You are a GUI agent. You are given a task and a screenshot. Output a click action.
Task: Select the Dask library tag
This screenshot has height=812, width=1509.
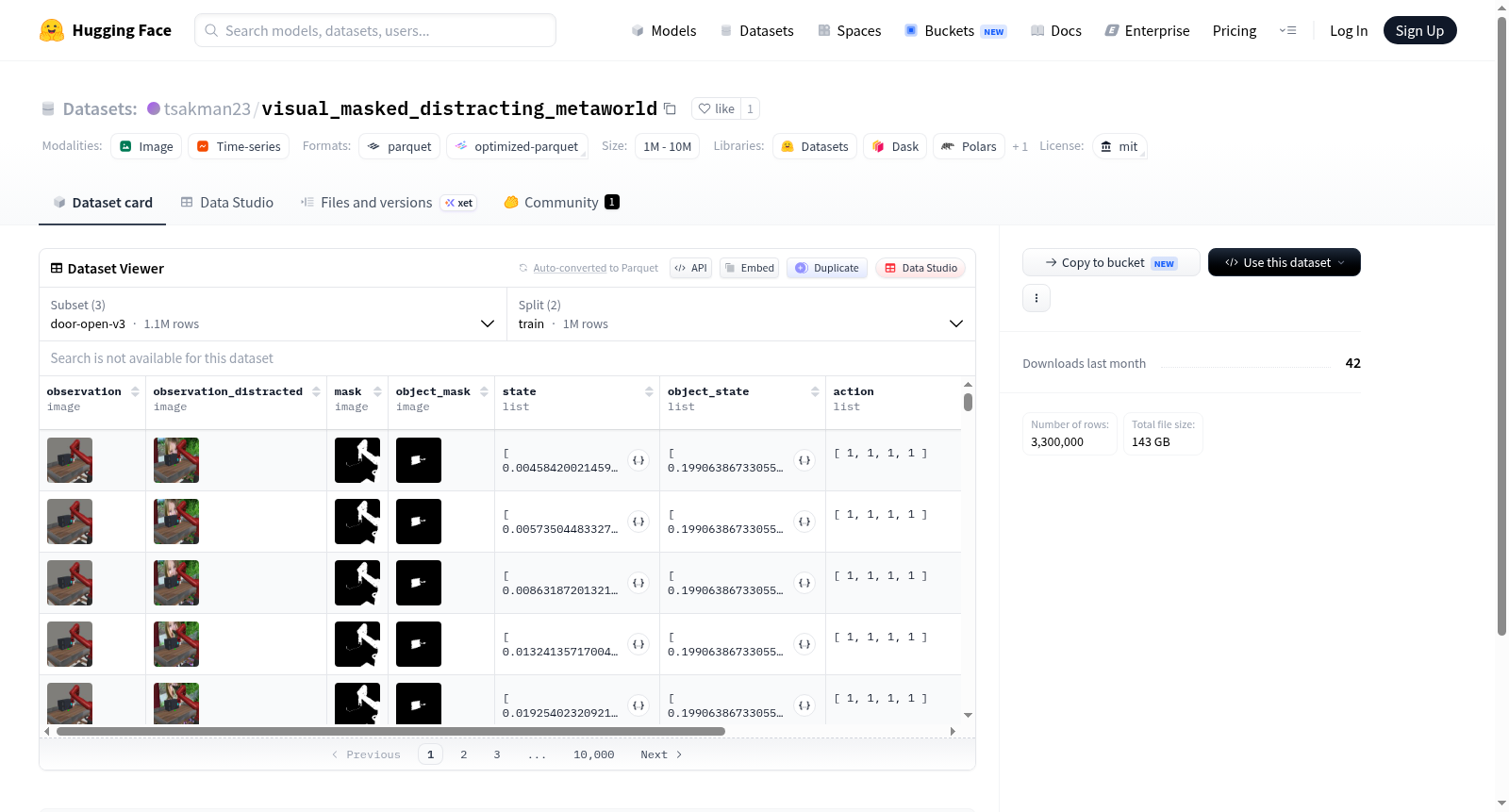(x=895, y=146)
